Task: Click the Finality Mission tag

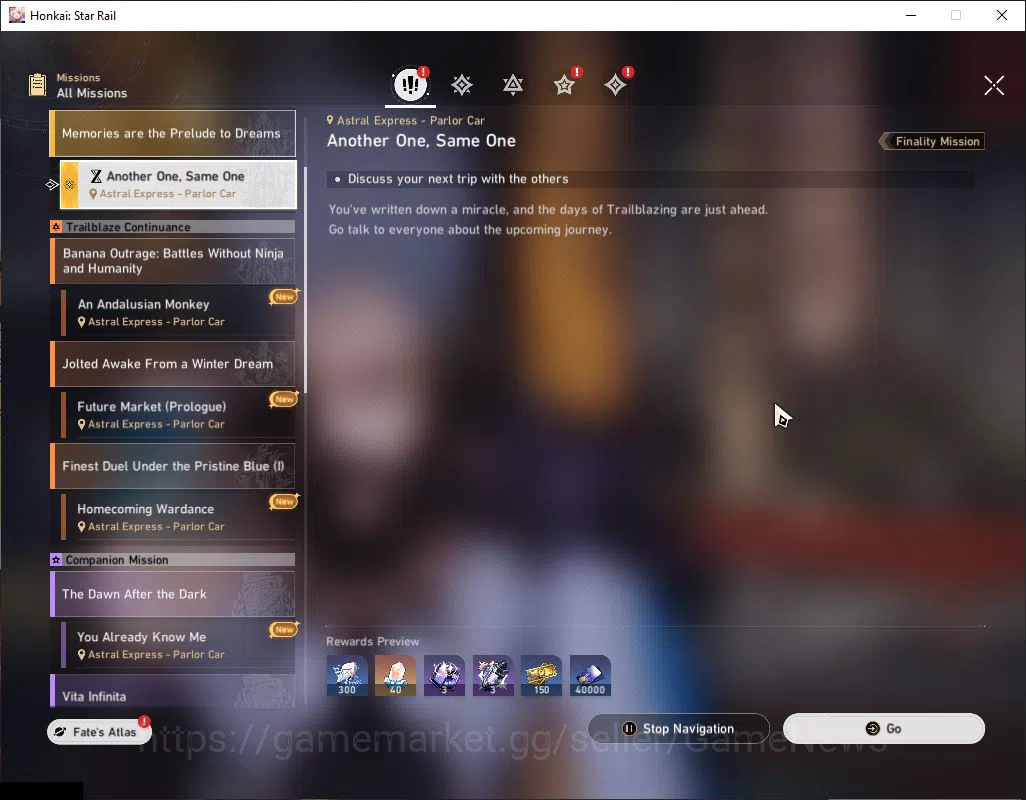Action: [x=932, y=141]
